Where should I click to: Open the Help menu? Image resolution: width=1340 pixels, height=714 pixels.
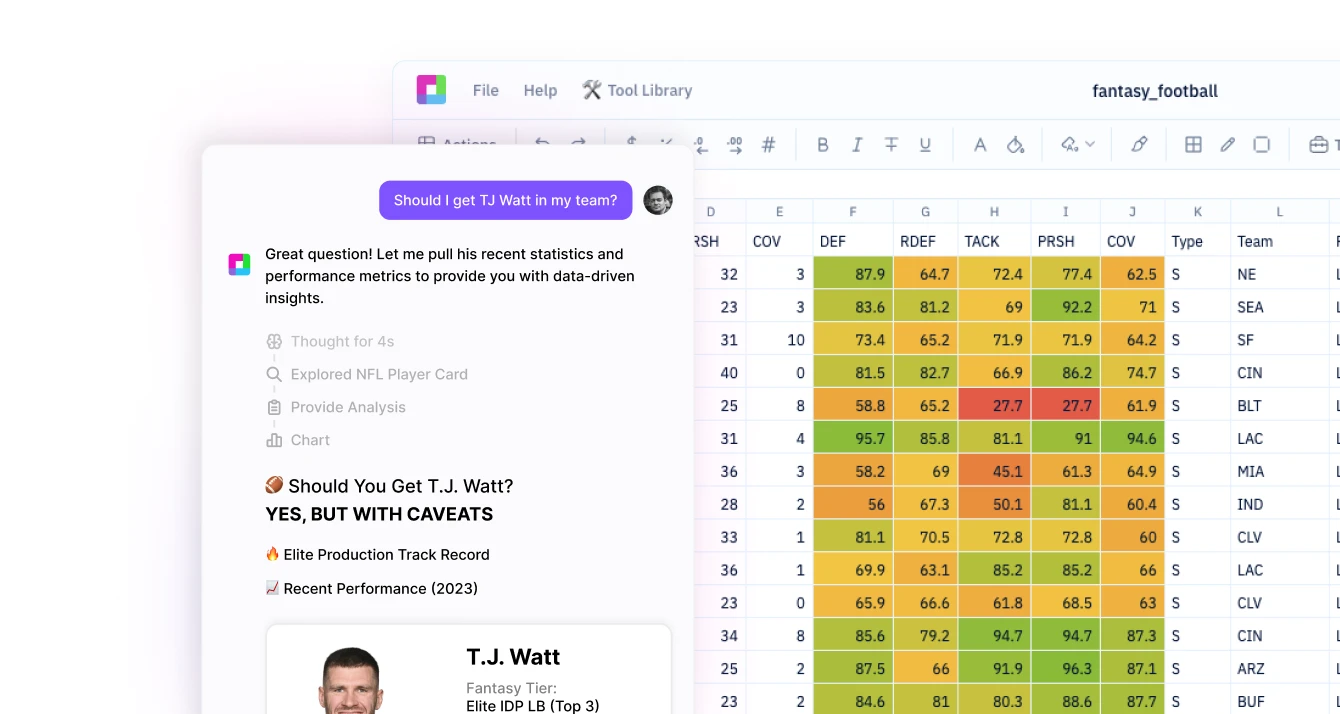(x=540, y=90)
